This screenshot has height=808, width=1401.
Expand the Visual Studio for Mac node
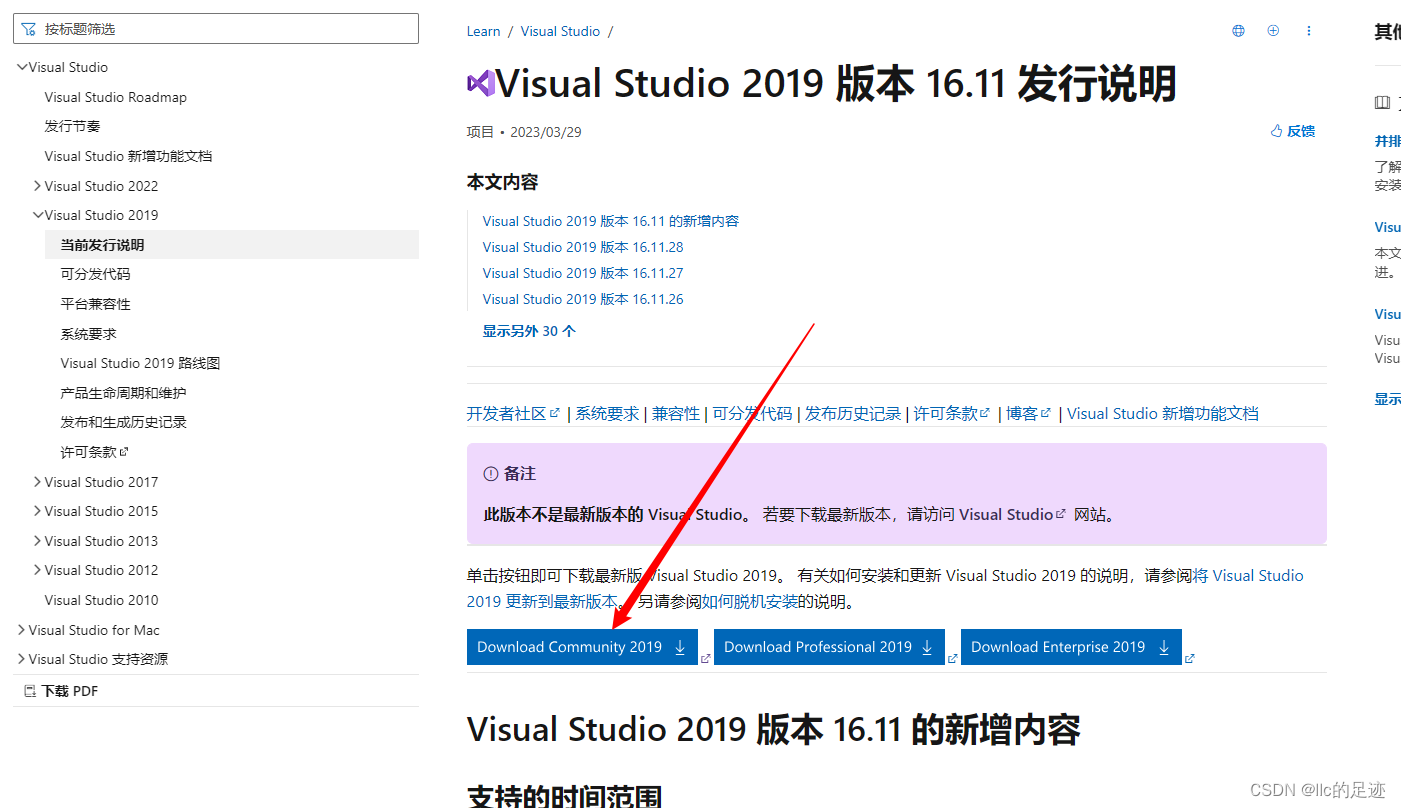[22, 630]
